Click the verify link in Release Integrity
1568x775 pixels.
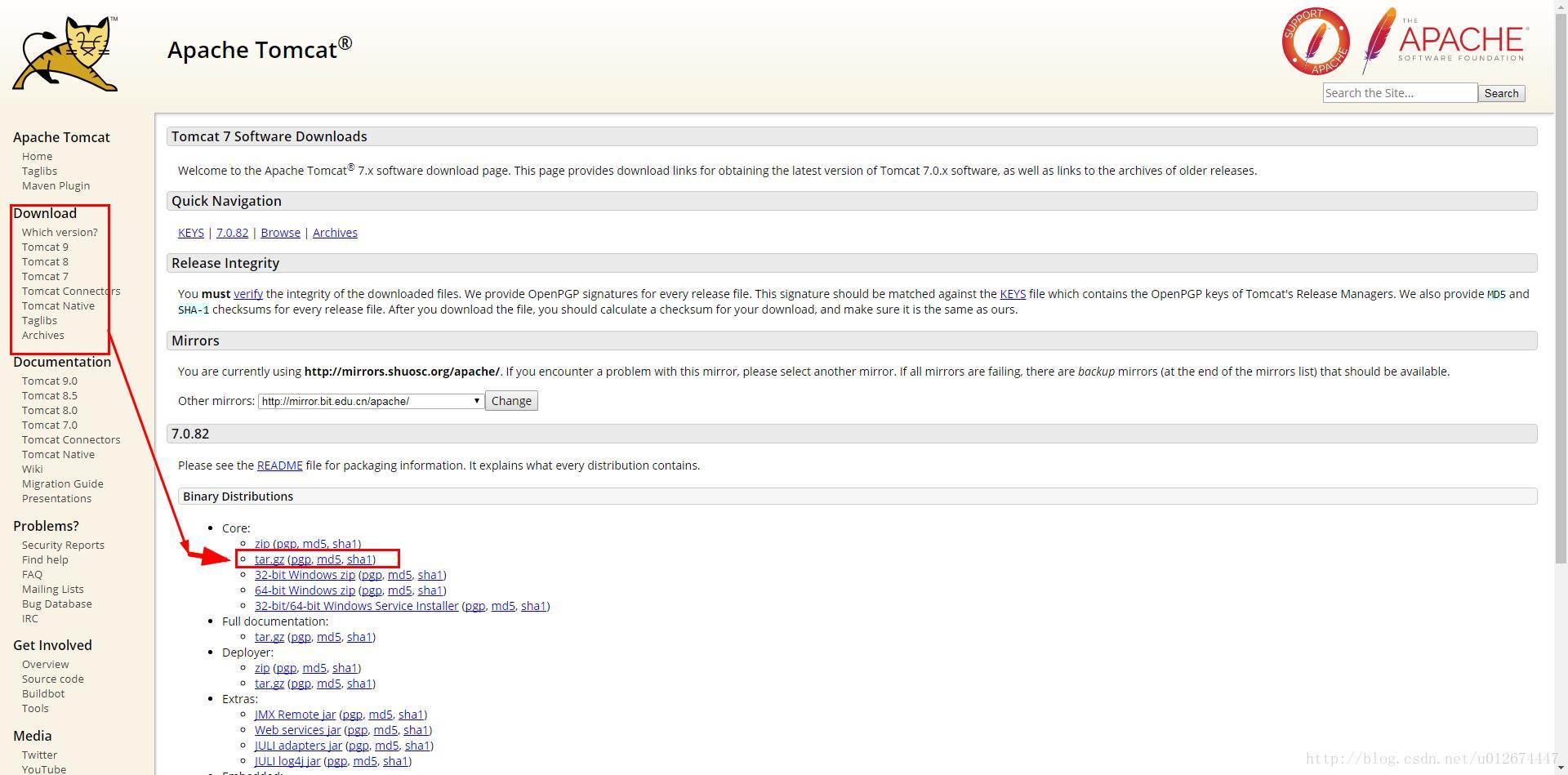[248, 294]
